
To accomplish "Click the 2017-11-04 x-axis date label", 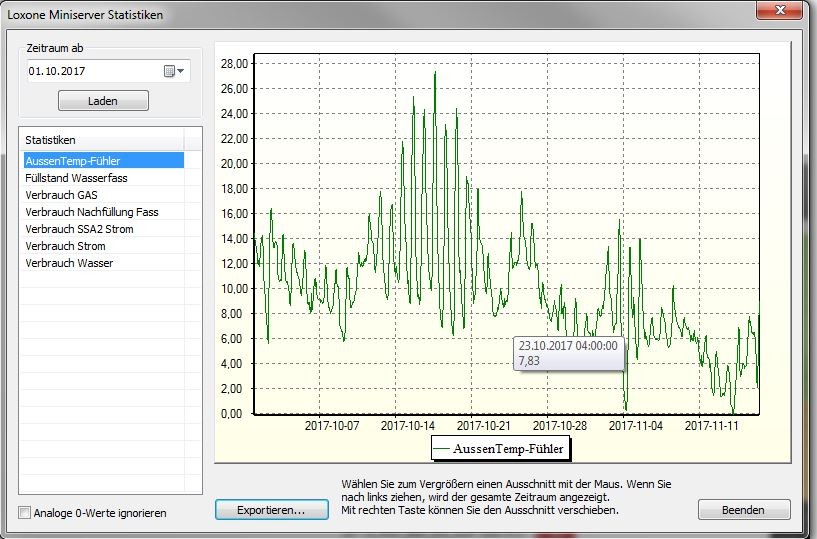I will pyautogui.click(x=636, y=425).
